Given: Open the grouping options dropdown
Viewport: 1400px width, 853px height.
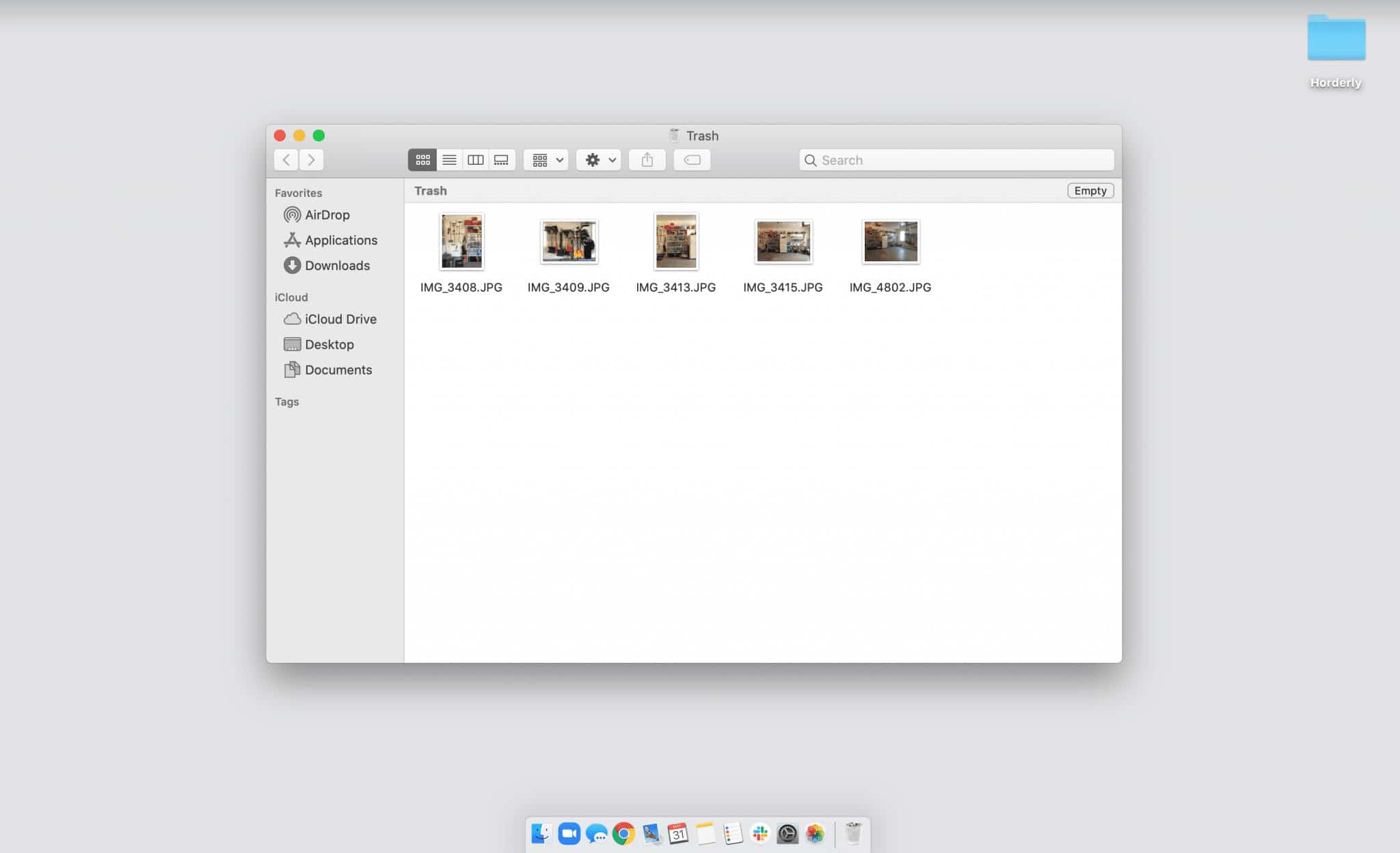Looking at the screenshot, I should 545,159.
